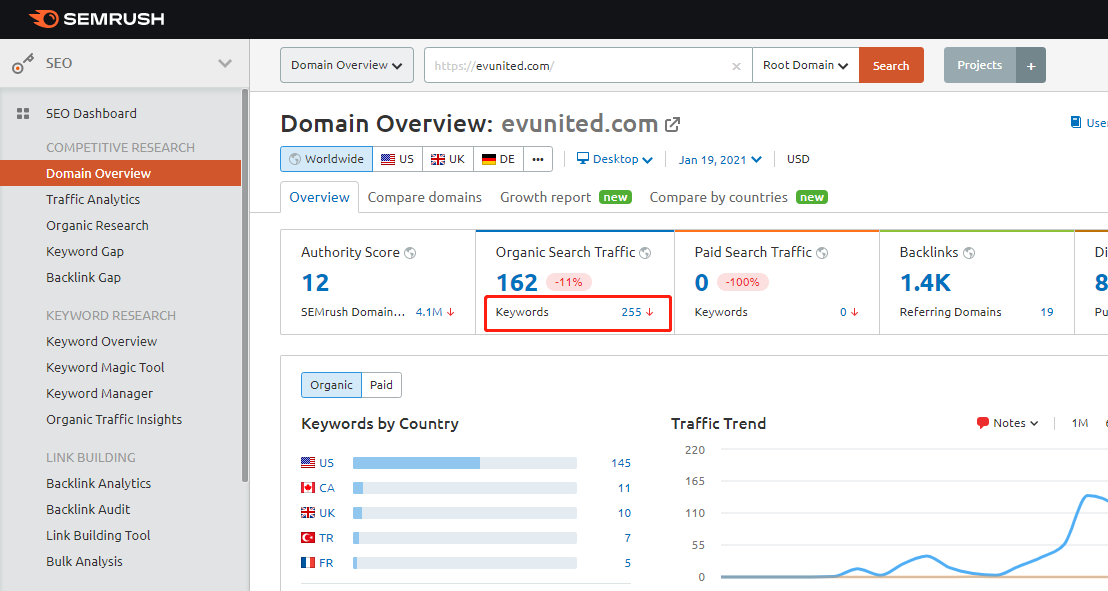Open Keyword Magic Tool in sidebar
Viewport: 1108px width, 591px height.
tap(105, 367)
